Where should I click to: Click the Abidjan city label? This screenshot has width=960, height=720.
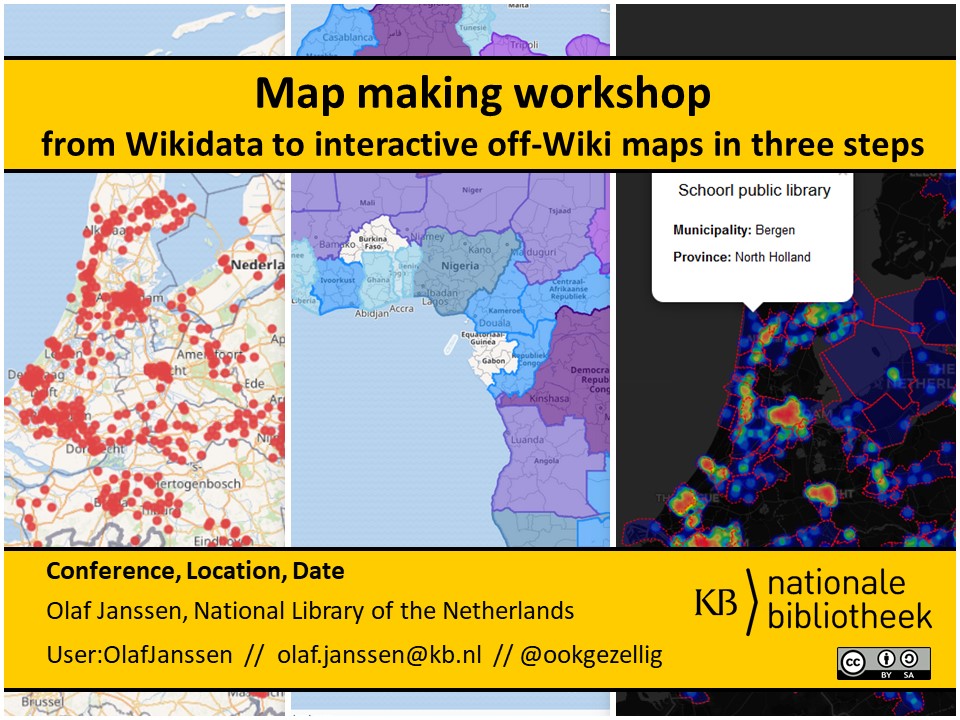click(x=372, y=313)
